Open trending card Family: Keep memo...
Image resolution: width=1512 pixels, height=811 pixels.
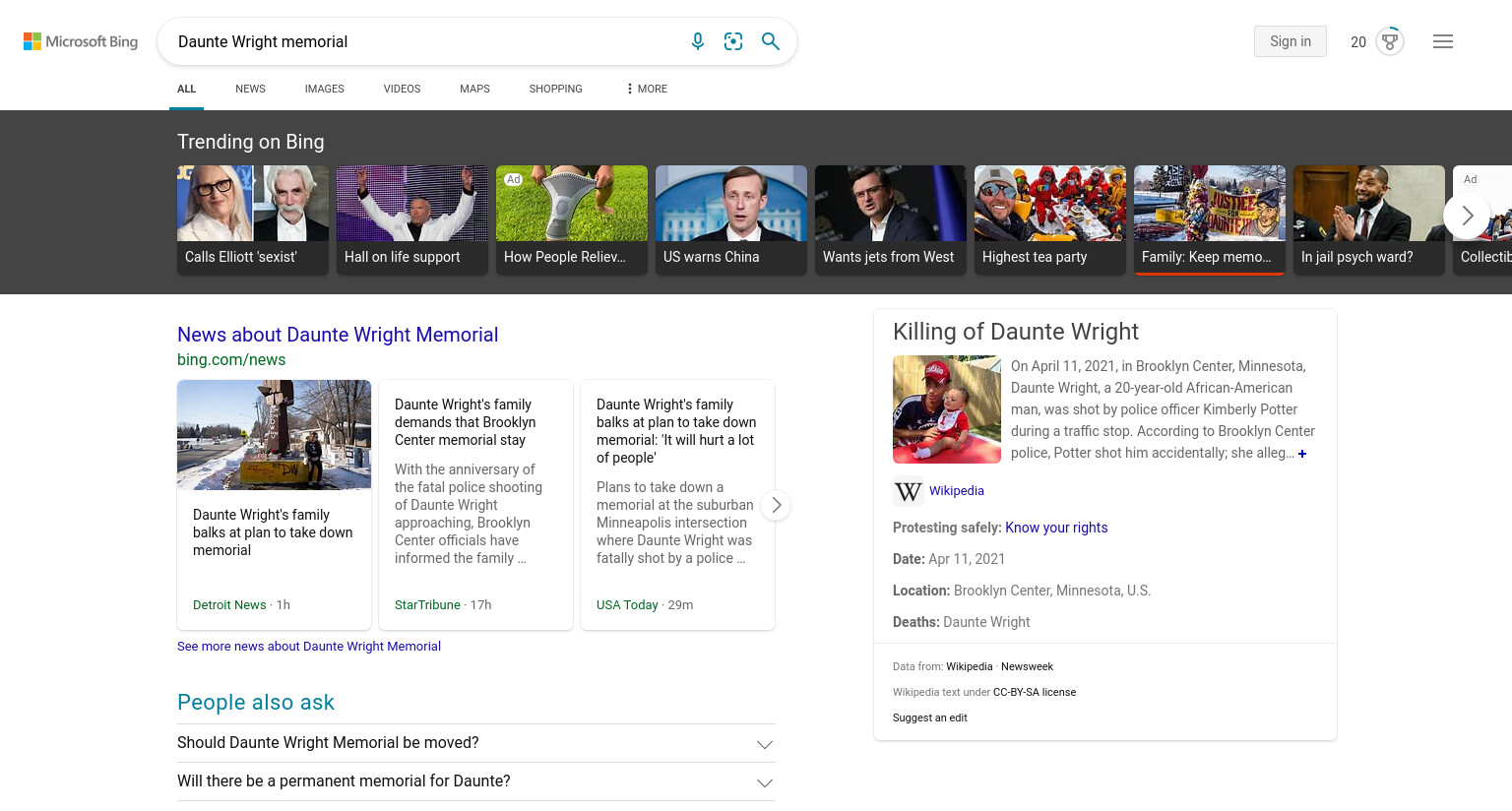coord(1210,219)
